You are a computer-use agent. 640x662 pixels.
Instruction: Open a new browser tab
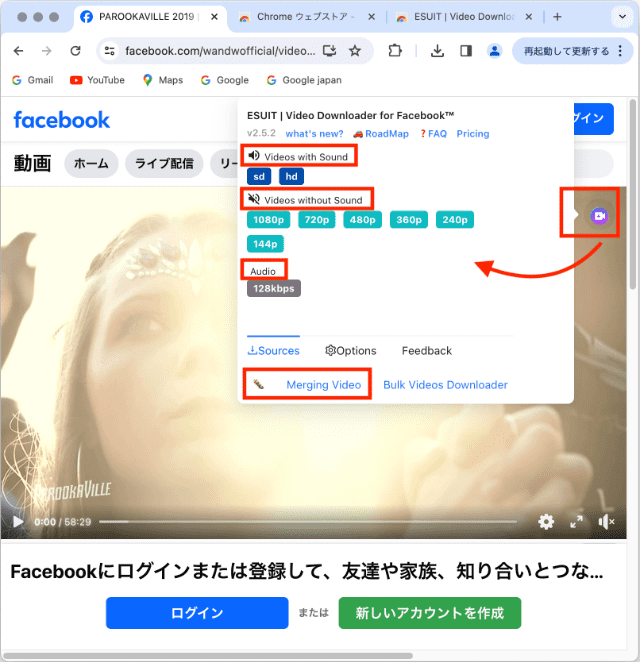pyautogui.click(x=557, y=17)
